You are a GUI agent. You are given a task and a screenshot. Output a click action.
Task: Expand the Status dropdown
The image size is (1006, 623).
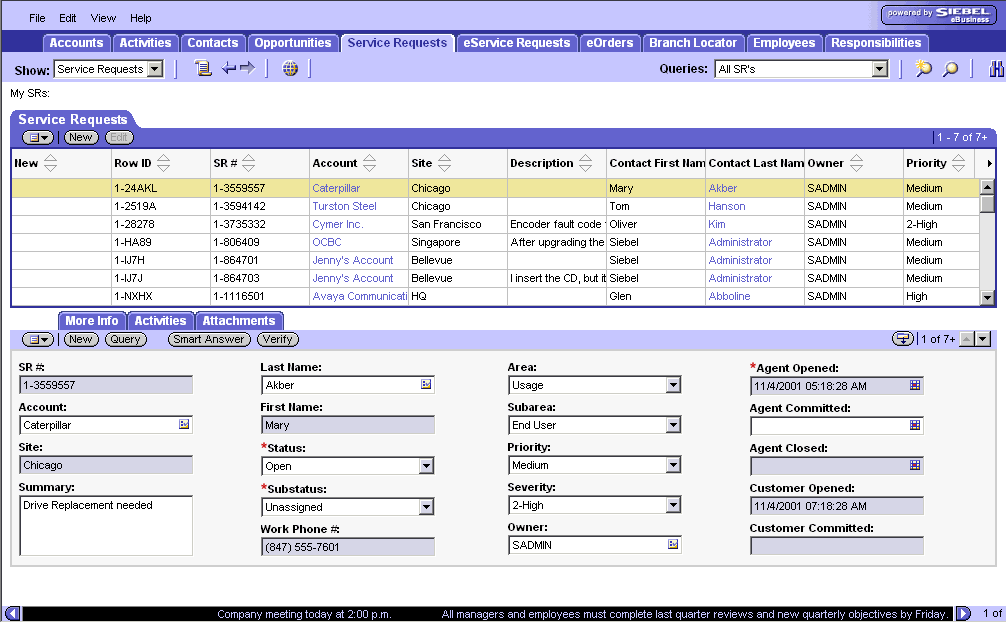(x=427, y=466)
